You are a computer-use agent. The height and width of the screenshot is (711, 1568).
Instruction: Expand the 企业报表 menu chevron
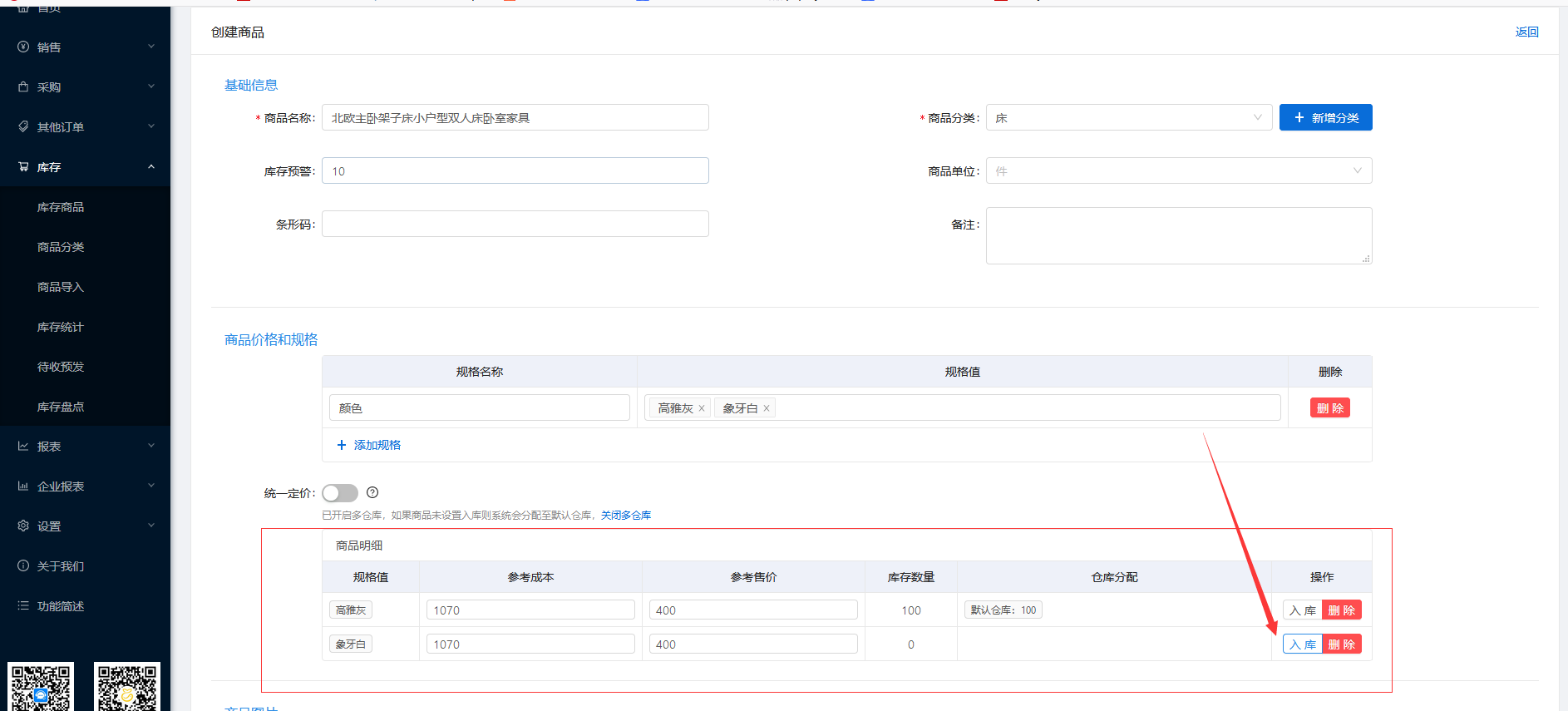pyautogui.click(x=151, y=486)
